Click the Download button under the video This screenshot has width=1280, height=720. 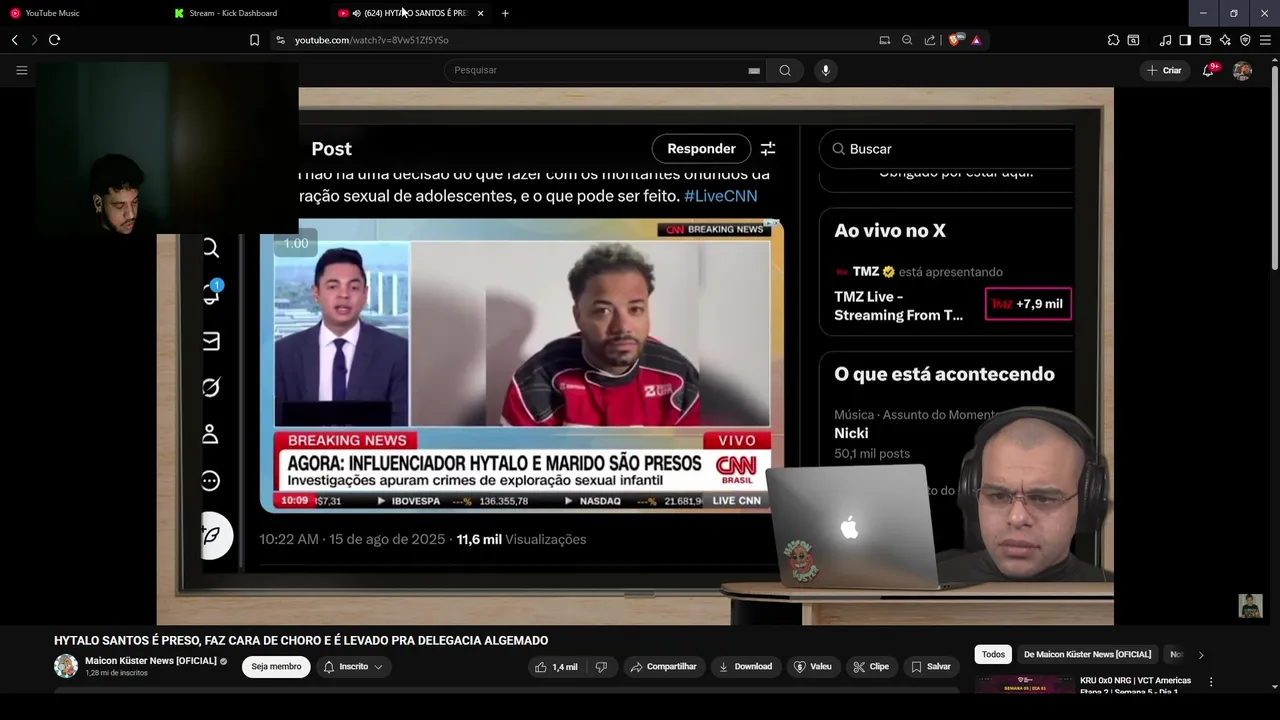click(745, 666)
